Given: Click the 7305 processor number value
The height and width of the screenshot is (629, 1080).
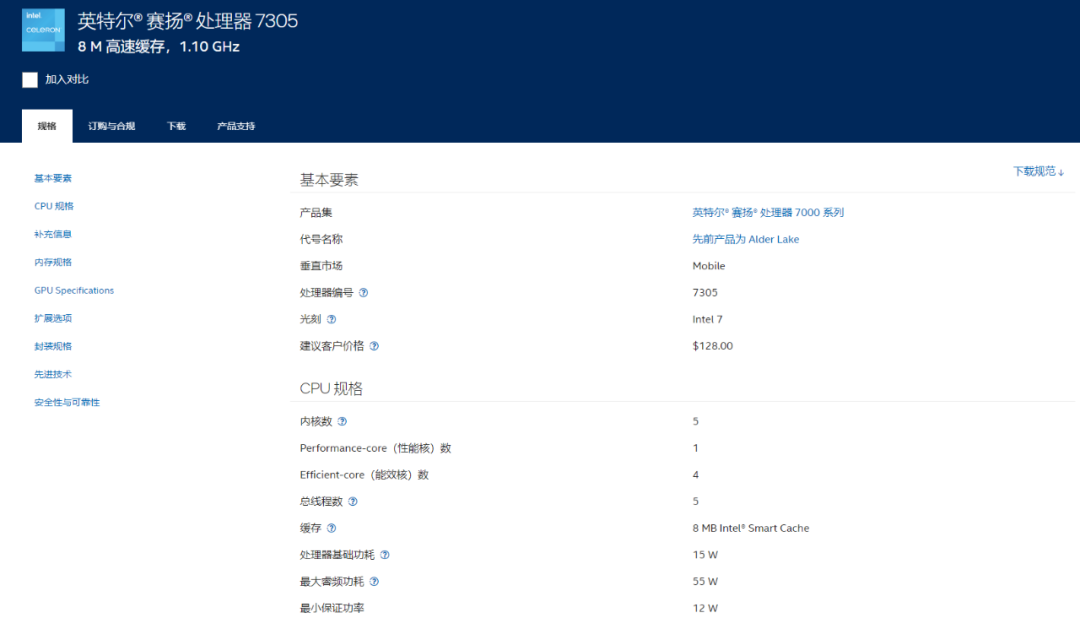Looking at the screenshot, I should pos(705,293).
